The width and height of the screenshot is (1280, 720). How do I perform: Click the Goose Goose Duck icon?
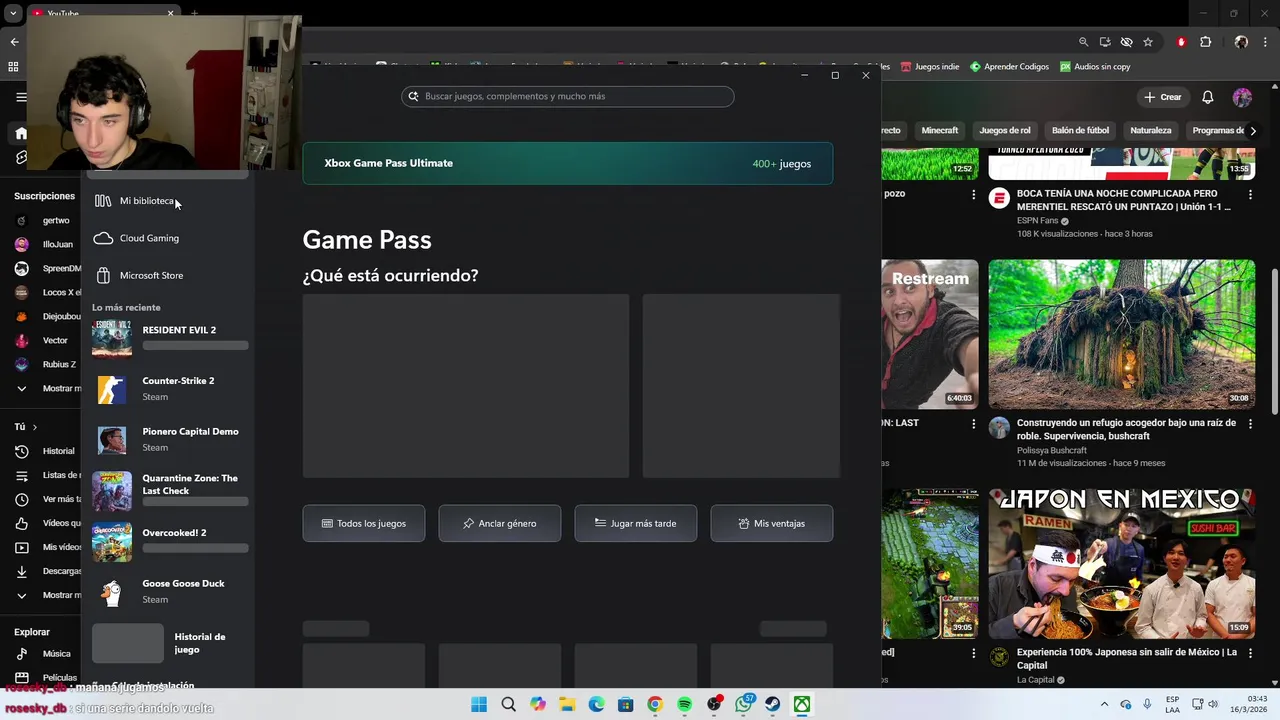coord(112,592)
